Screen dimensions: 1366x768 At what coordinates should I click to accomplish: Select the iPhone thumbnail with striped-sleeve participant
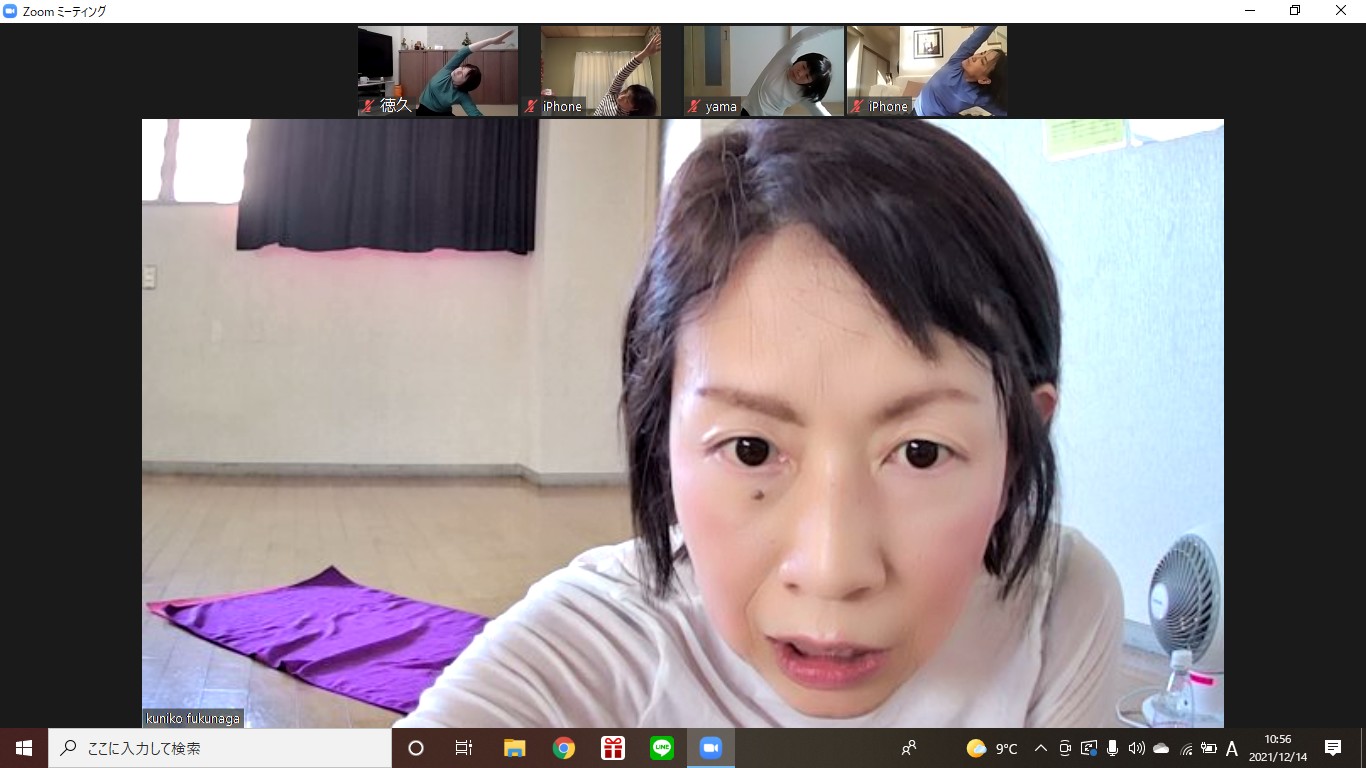pos(601,71)
